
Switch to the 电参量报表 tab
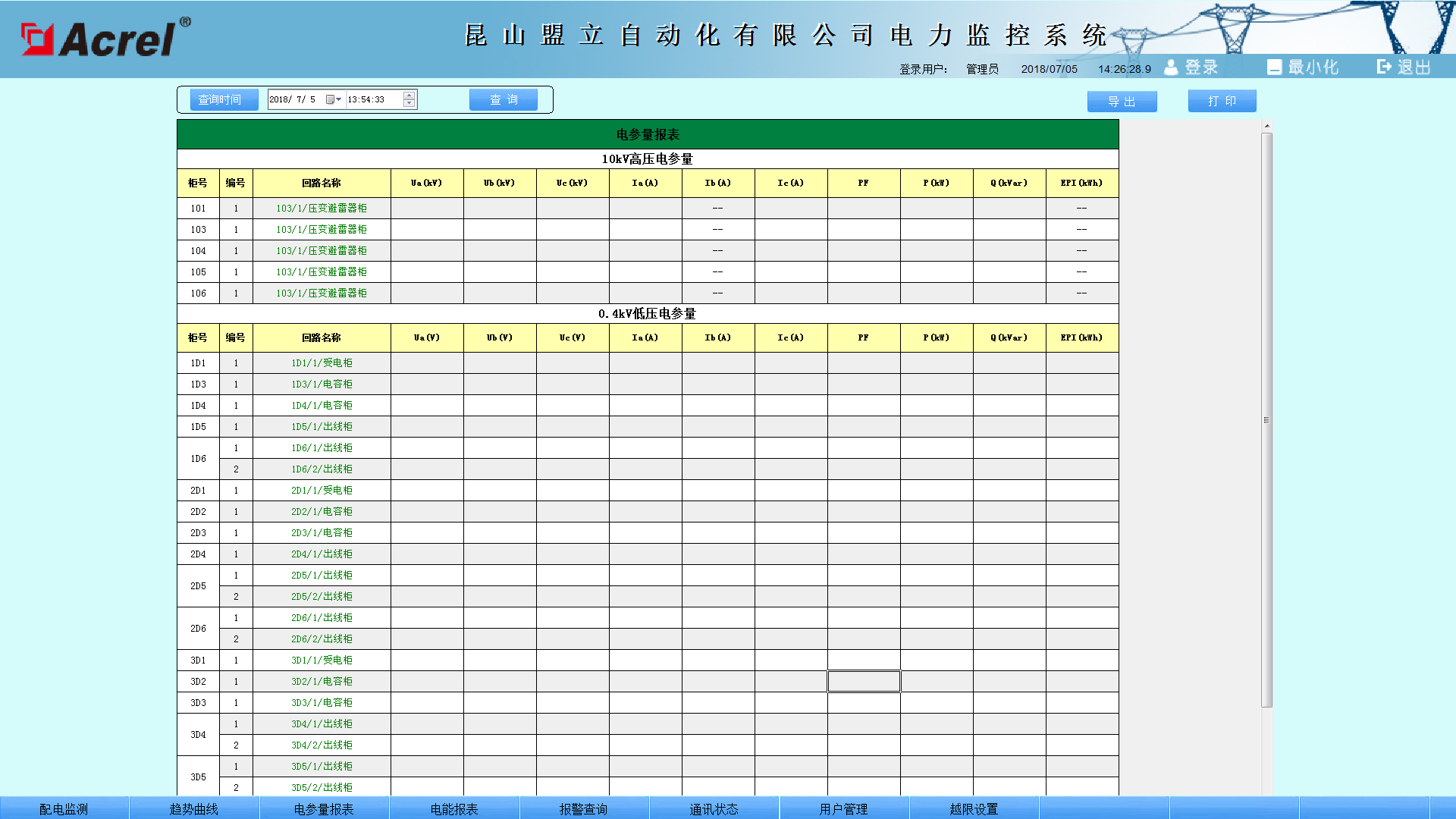(x=324, y=808)
